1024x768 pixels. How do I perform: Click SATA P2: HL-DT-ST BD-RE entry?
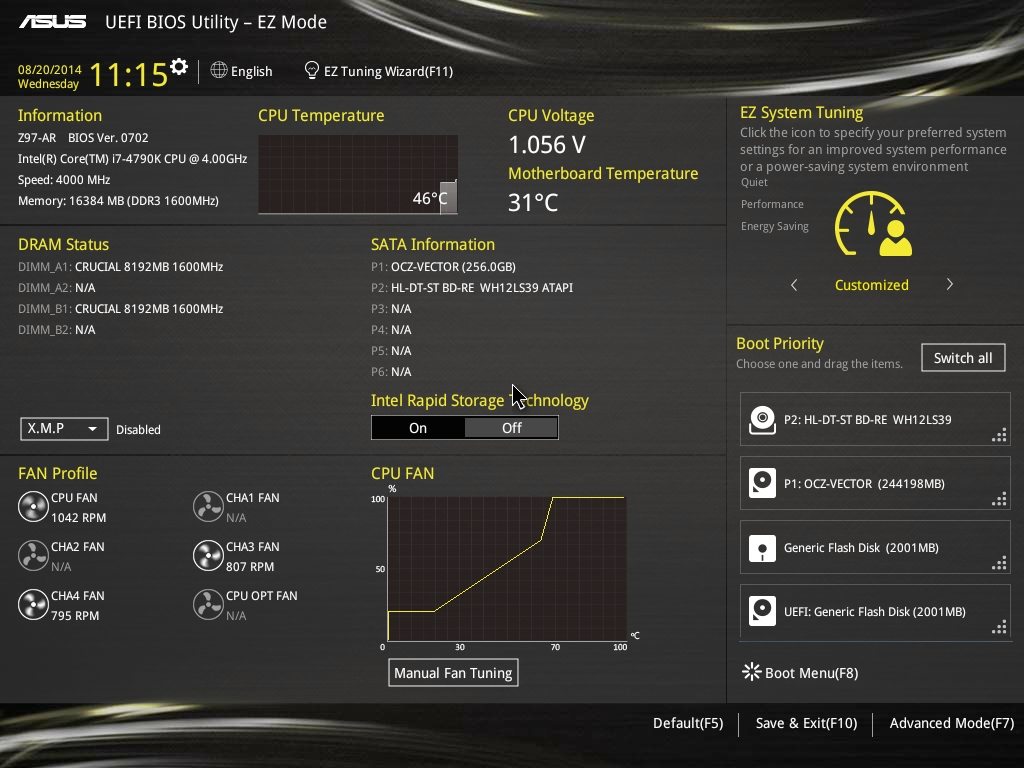472,287
